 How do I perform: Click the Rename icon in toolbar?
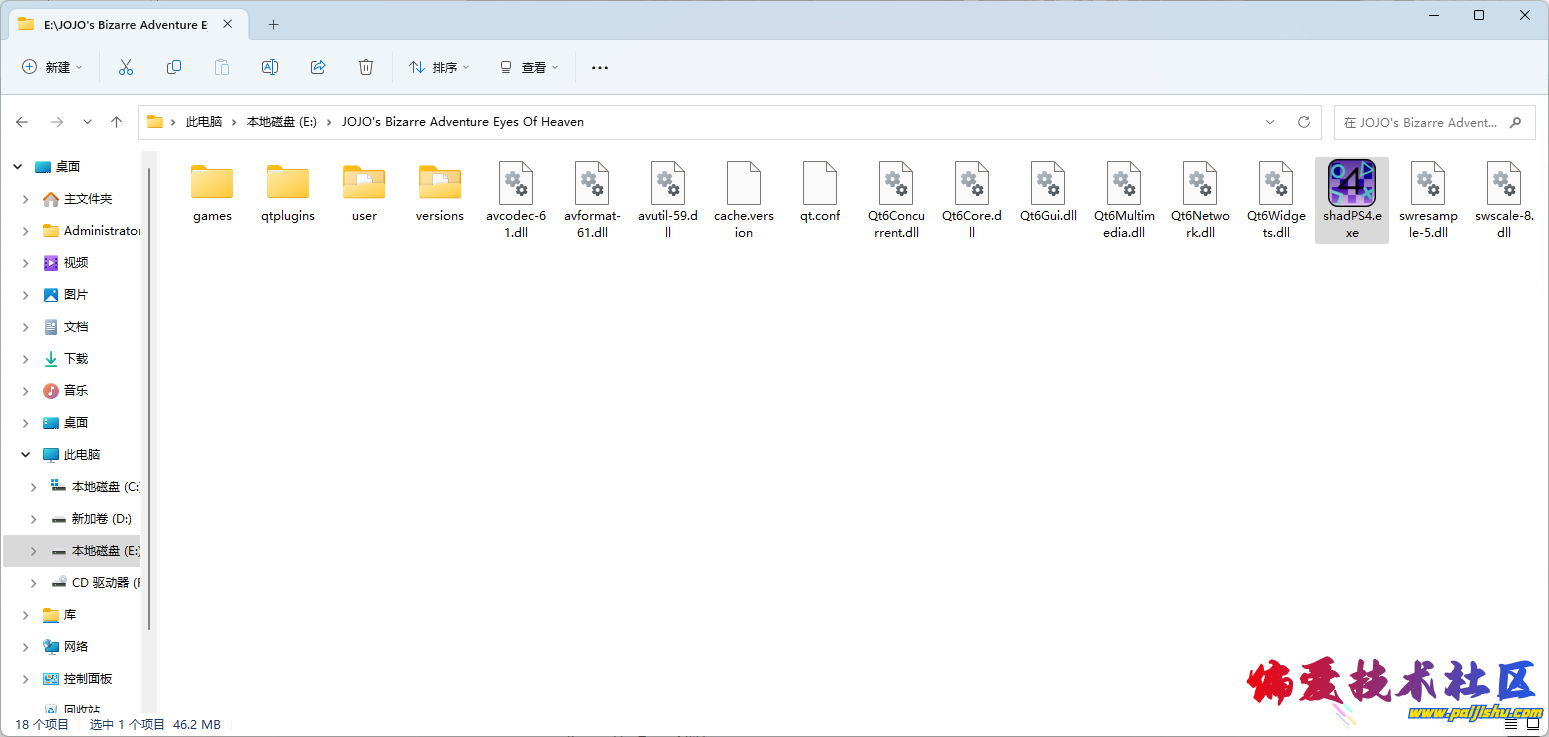pyautogui.click(x=270, y=67)
